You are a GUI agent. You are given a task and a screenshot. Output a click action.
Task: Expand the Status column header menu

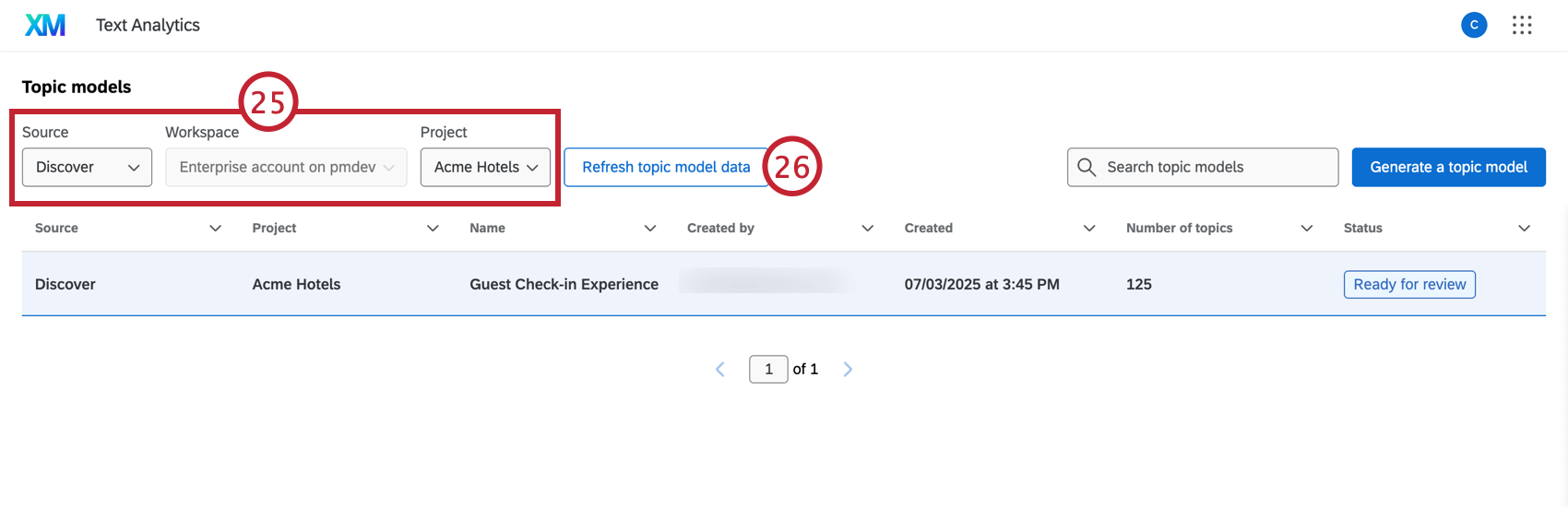1524,229
